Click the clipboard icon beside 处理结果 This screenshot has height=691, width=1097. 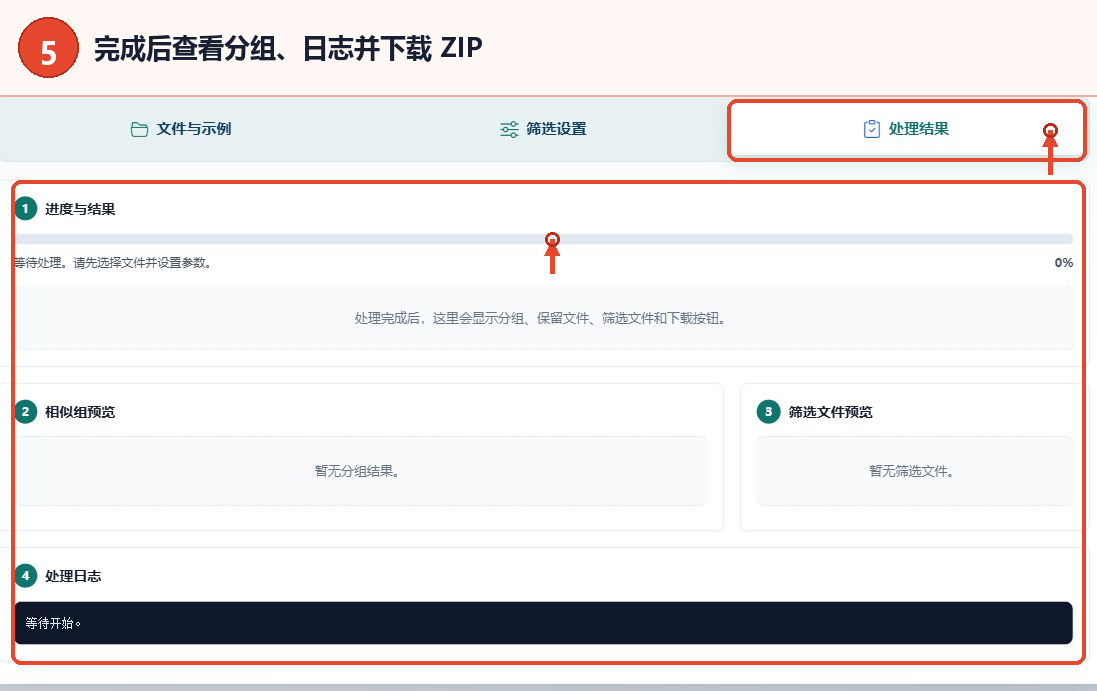pyautogui.click(x=872, y=129)
